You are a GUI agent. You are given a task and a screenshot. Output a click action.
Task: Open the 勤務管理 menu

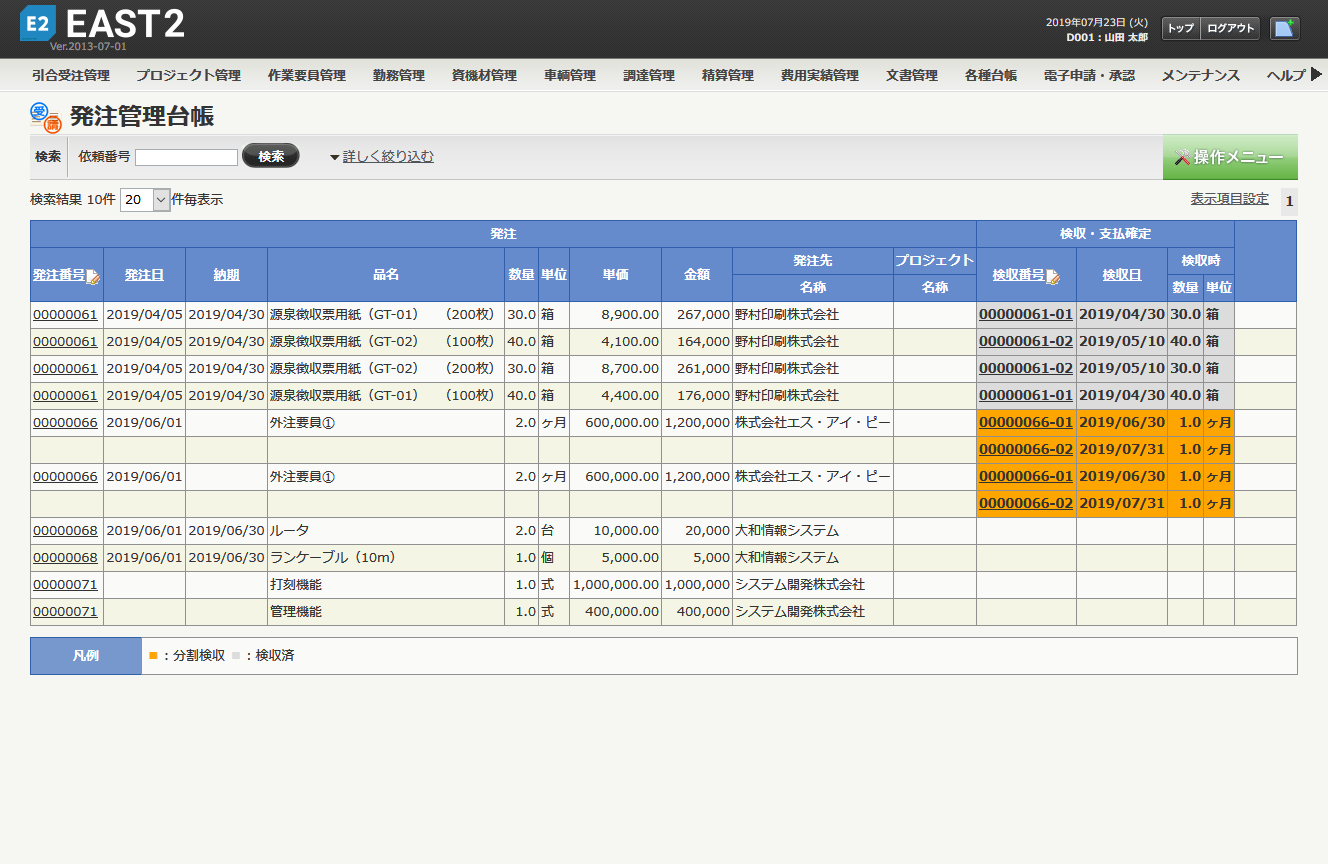click(x=399, y=75)
